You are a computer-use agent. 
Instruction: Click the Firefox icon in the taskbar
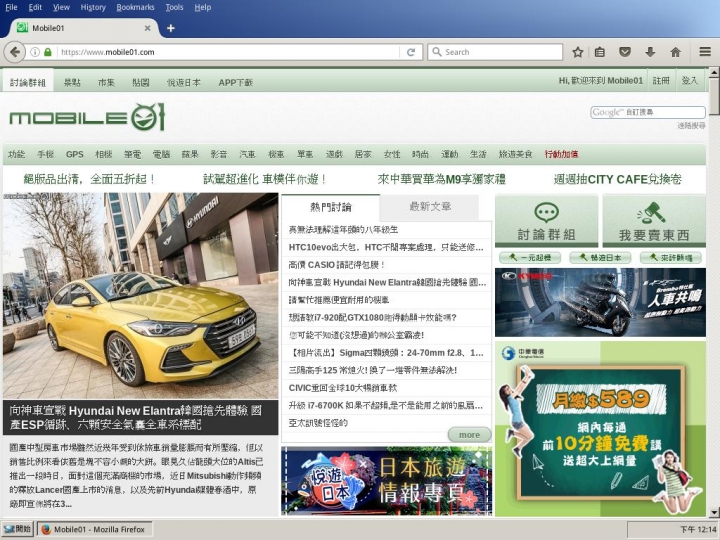coord(46,529)
